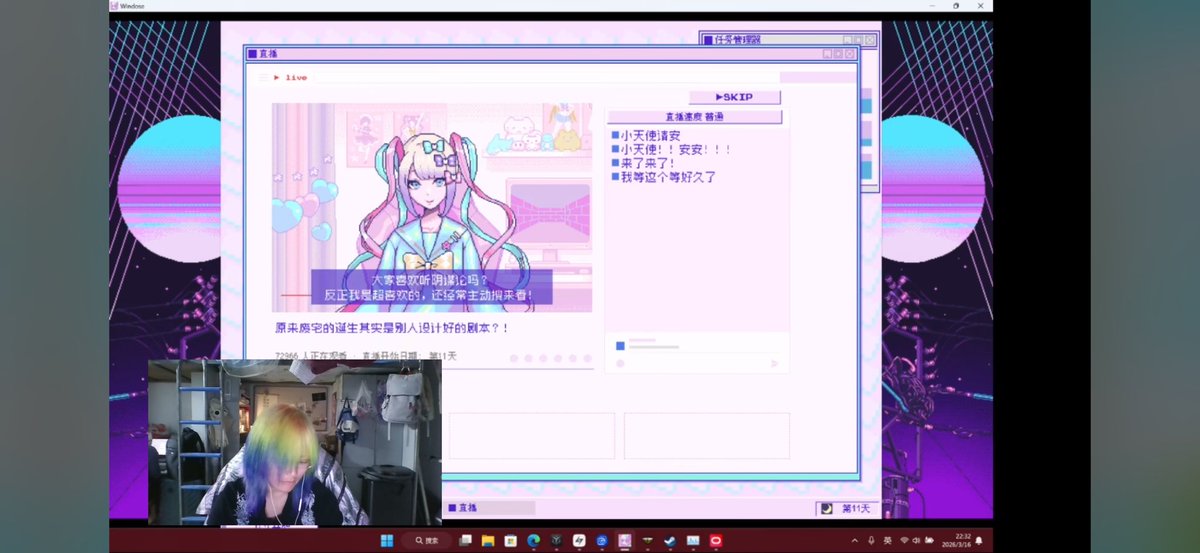Screen dimensions: 1200x553
Task: Open the Wi-Fi network tray icon
Action: [x=903, y=540]
